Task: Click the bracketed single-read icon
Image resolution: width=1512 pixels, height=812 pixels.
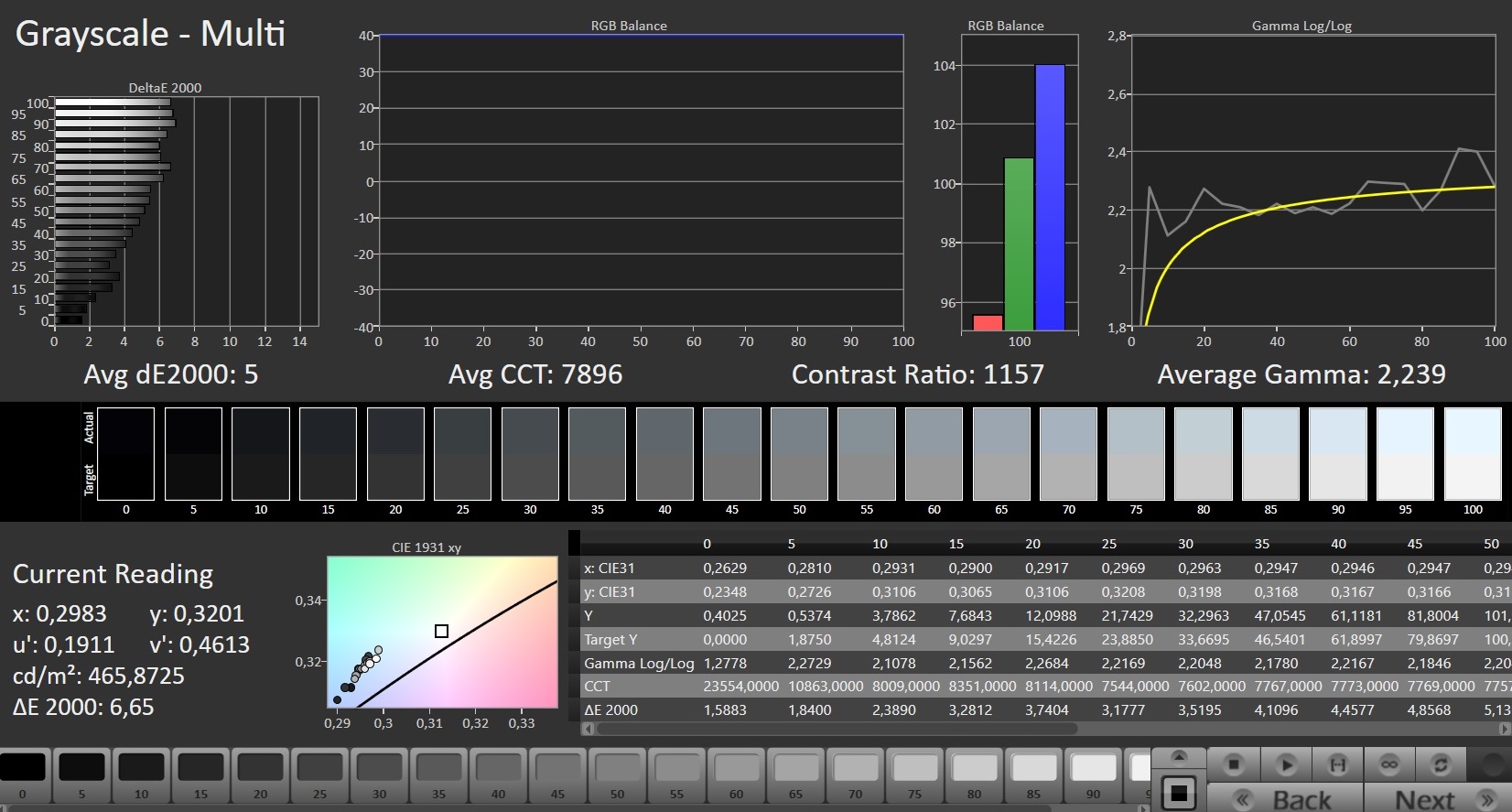Action: 1337,764
